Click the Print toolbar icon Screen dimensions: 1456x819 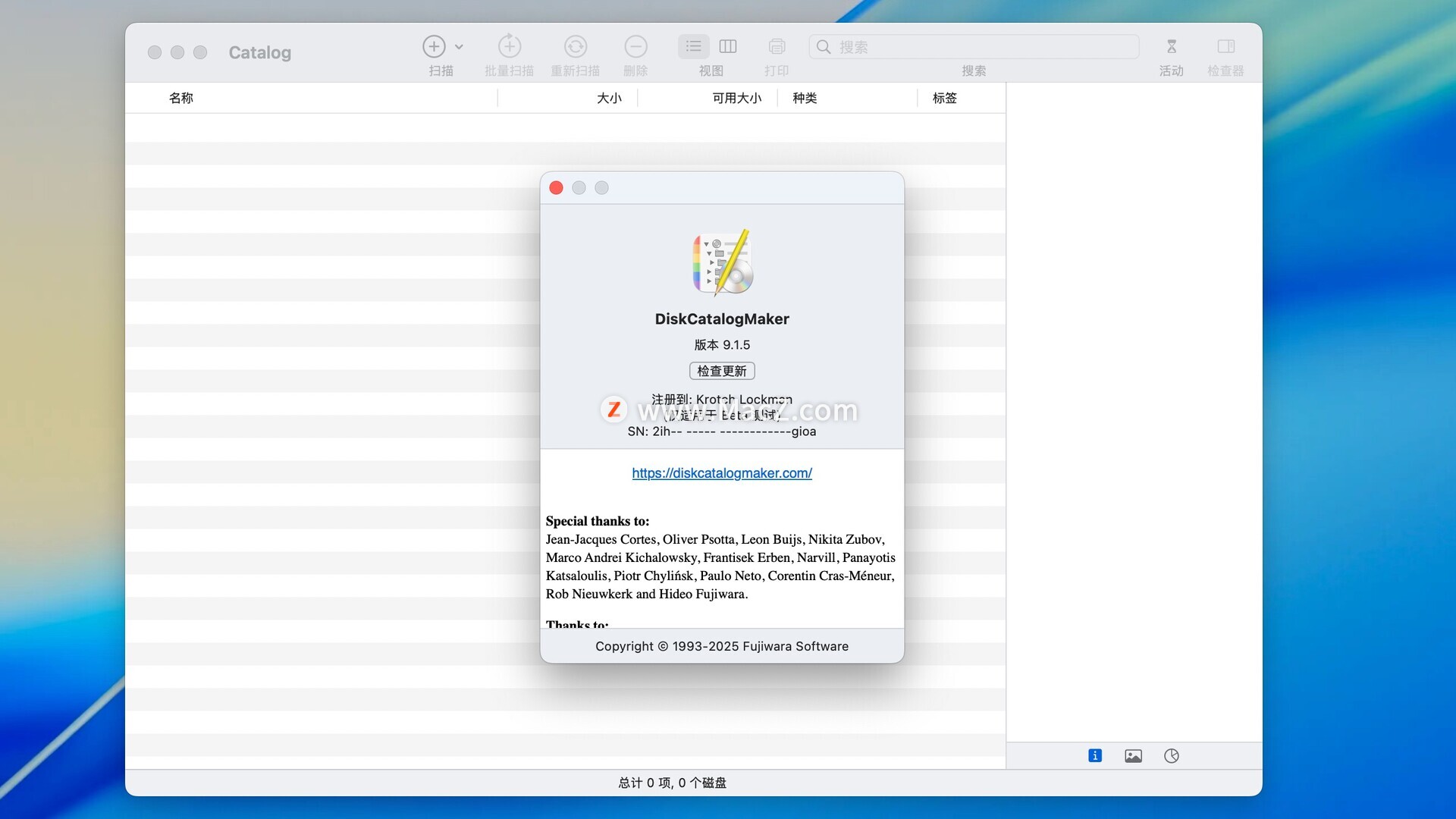click(x=777, y=46)
